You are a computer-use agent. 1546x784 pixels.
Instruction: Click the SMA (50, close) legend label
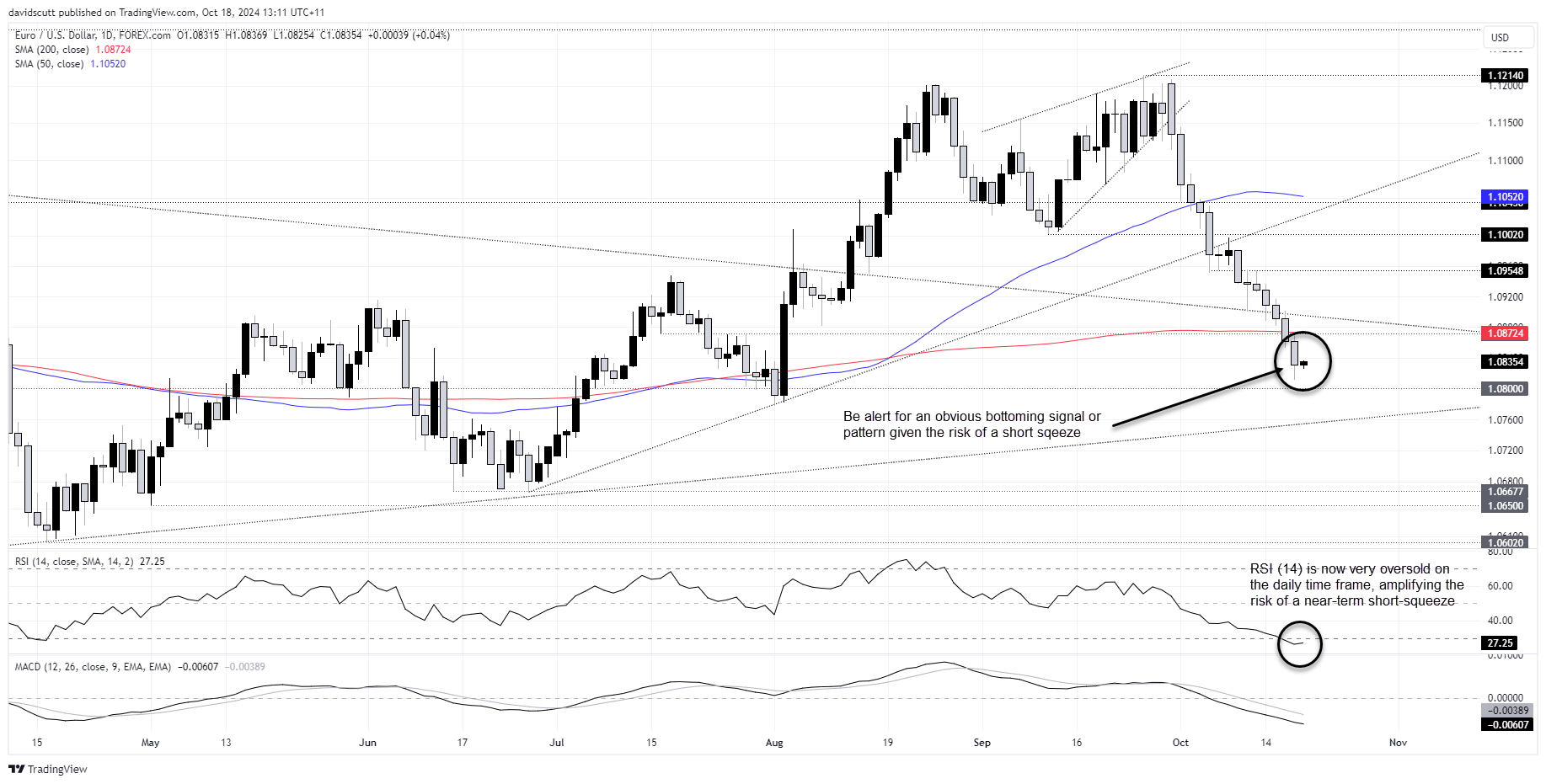click(49, 64)
